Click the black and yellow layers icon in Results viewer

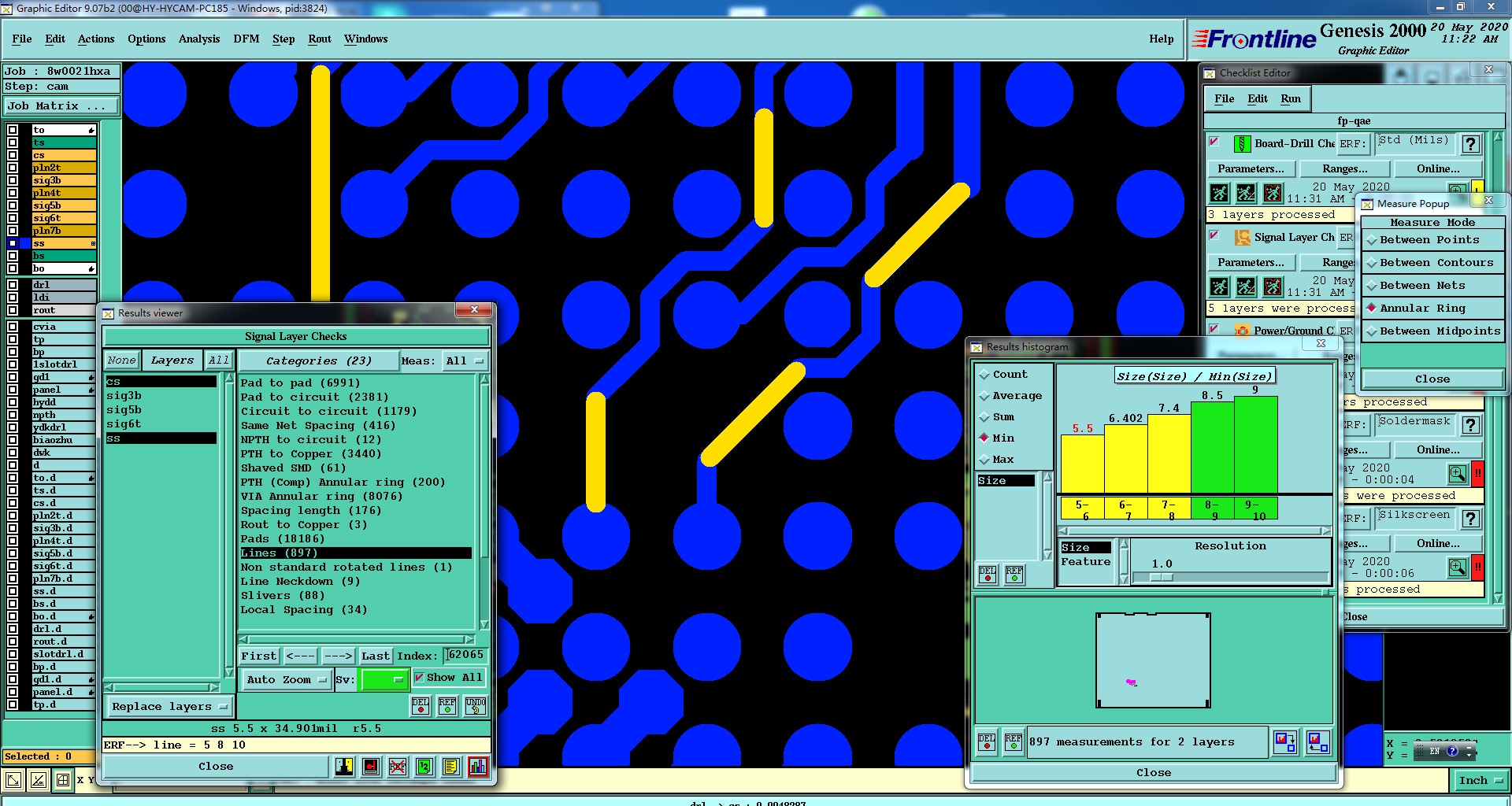click(344, 767)
